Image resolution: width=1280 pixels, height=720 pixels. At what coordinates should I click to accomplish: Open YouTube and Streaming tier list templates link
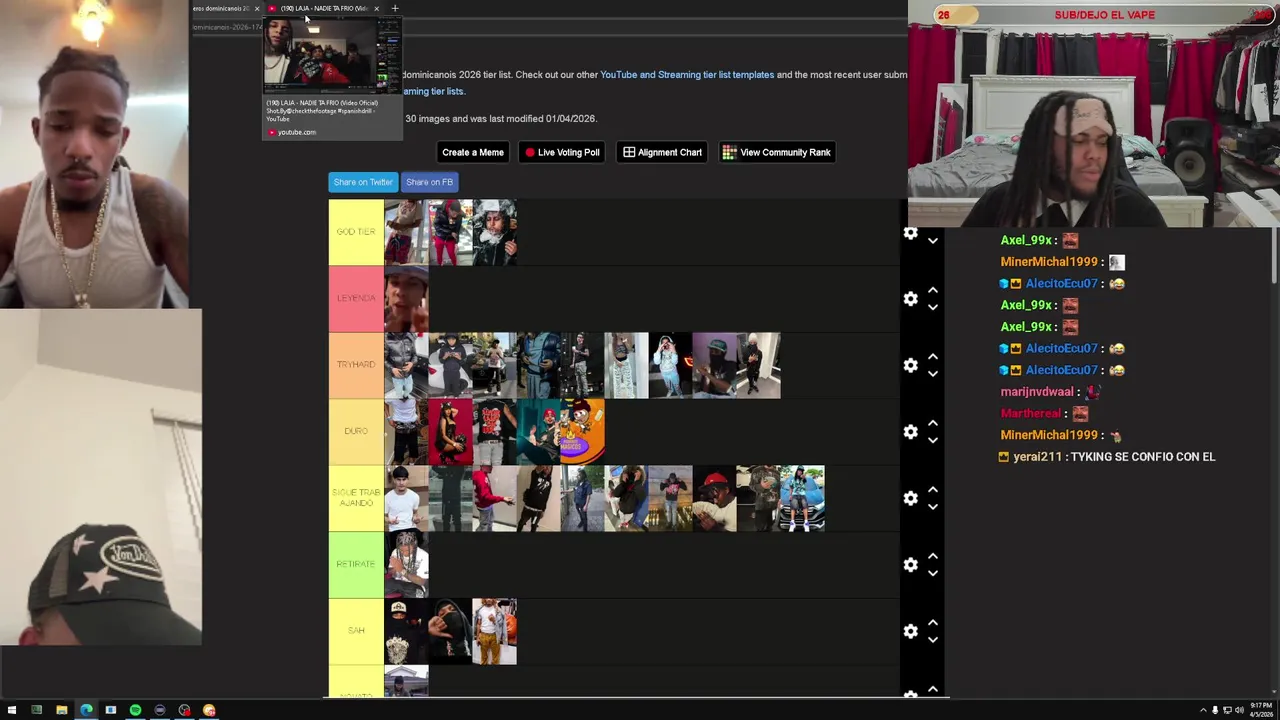click(x=687, y=75)
